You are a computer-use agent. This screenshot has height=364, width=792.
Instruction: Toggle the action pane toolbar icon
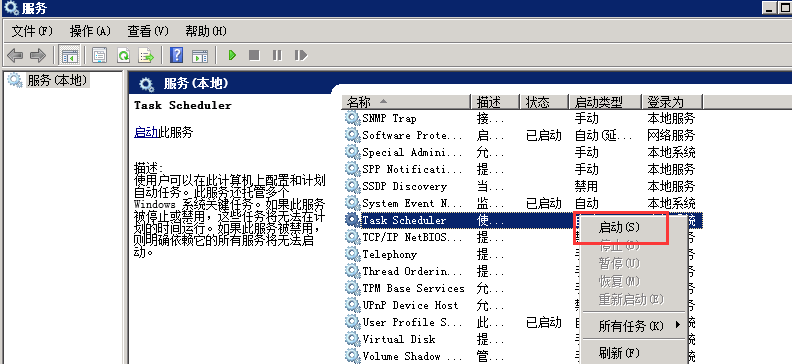tap(200, 55)
